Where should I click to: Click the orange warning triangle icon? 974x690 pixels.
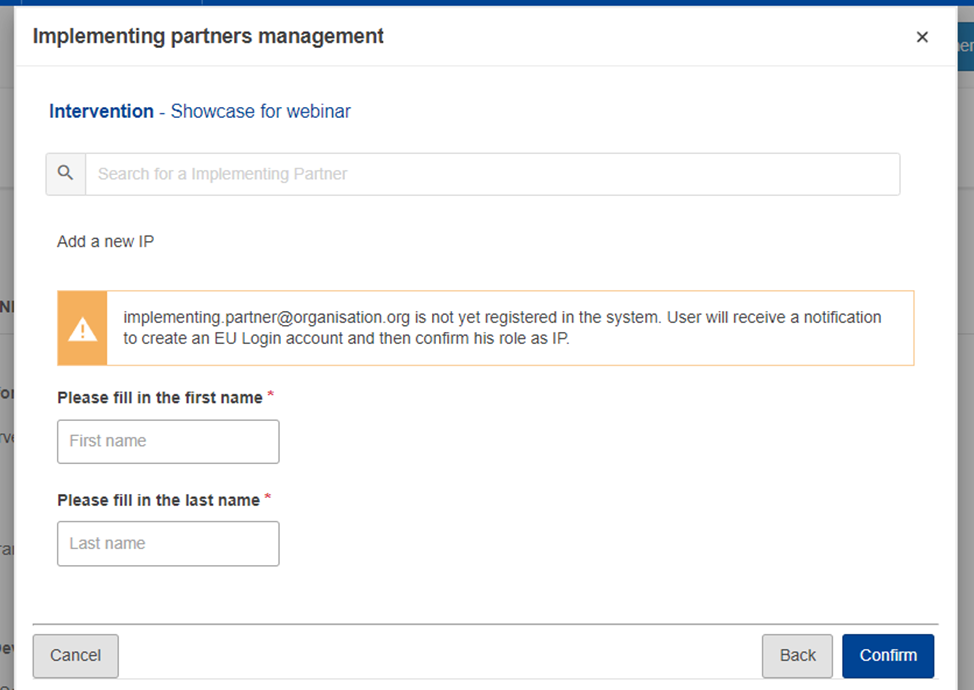pyautogui.click(x=82, y=329)
